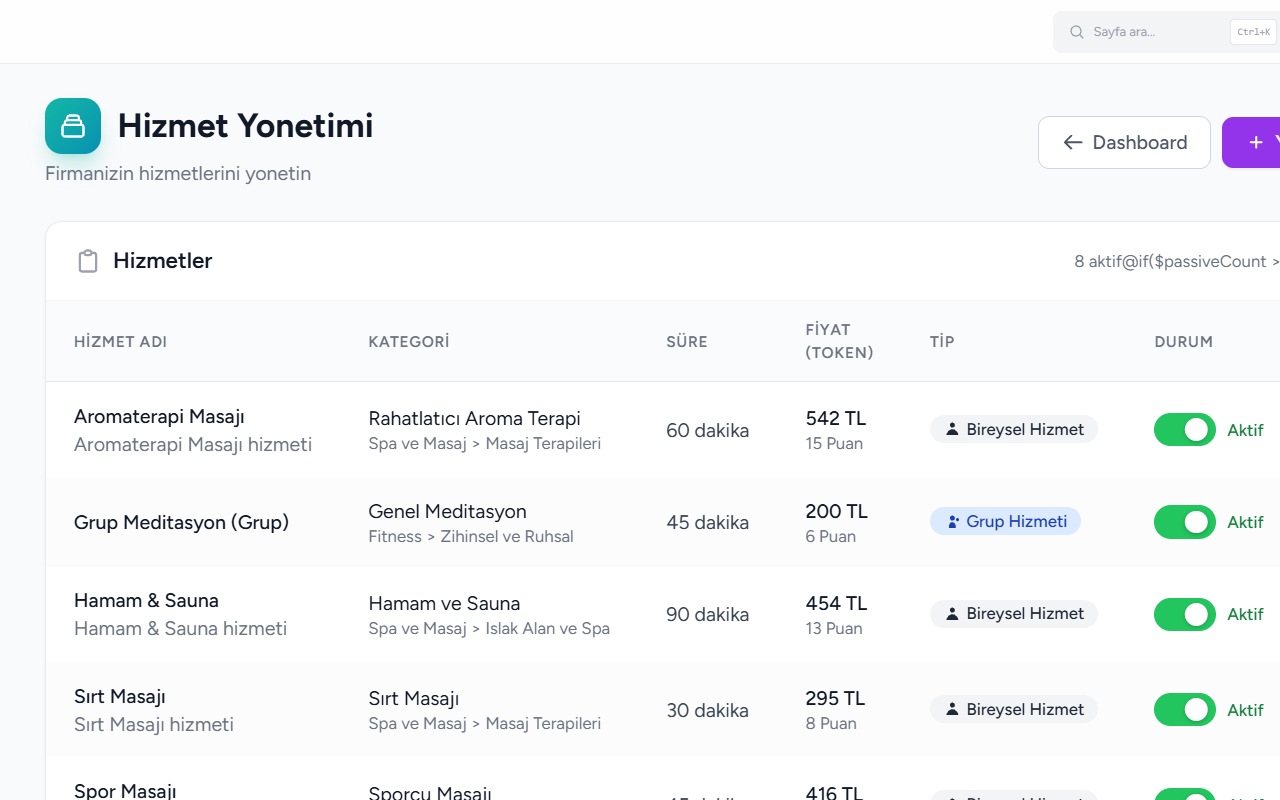Click the left arrow icon on Dashboard button
Image resolution: width=1280 pixels, height=800 pixels.
pos(1073,143)
